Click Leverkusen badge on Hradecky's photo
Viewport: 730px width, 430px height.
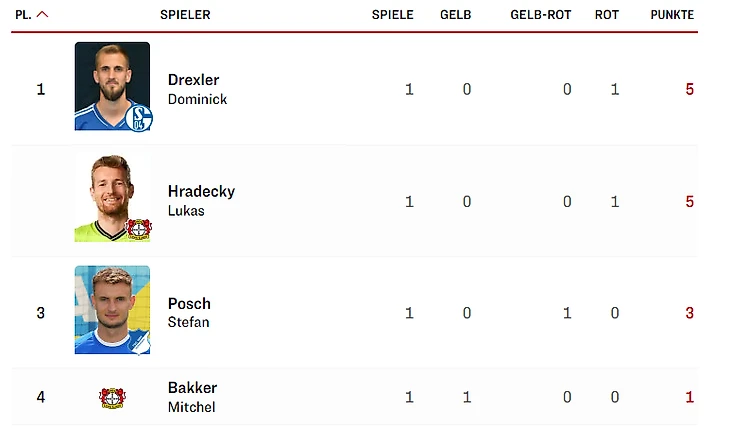click(139, 230)
